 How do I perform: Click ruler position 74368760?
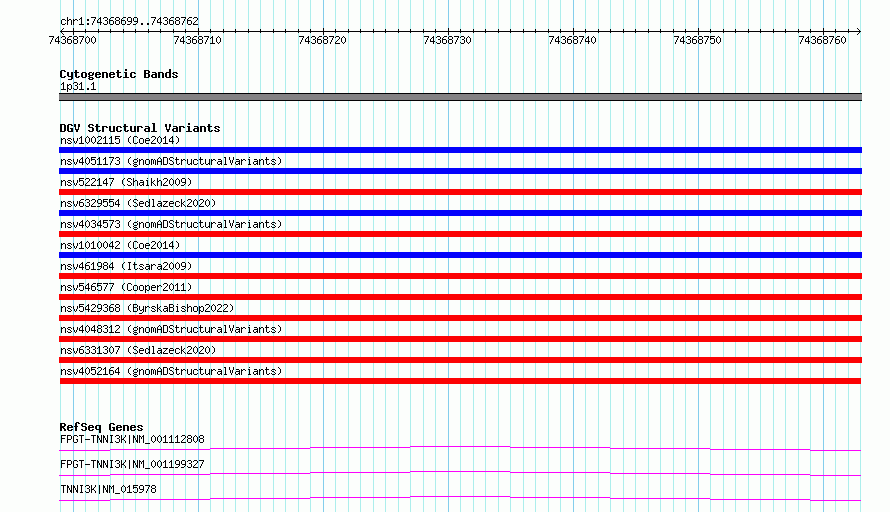click(x=822, y=40)
